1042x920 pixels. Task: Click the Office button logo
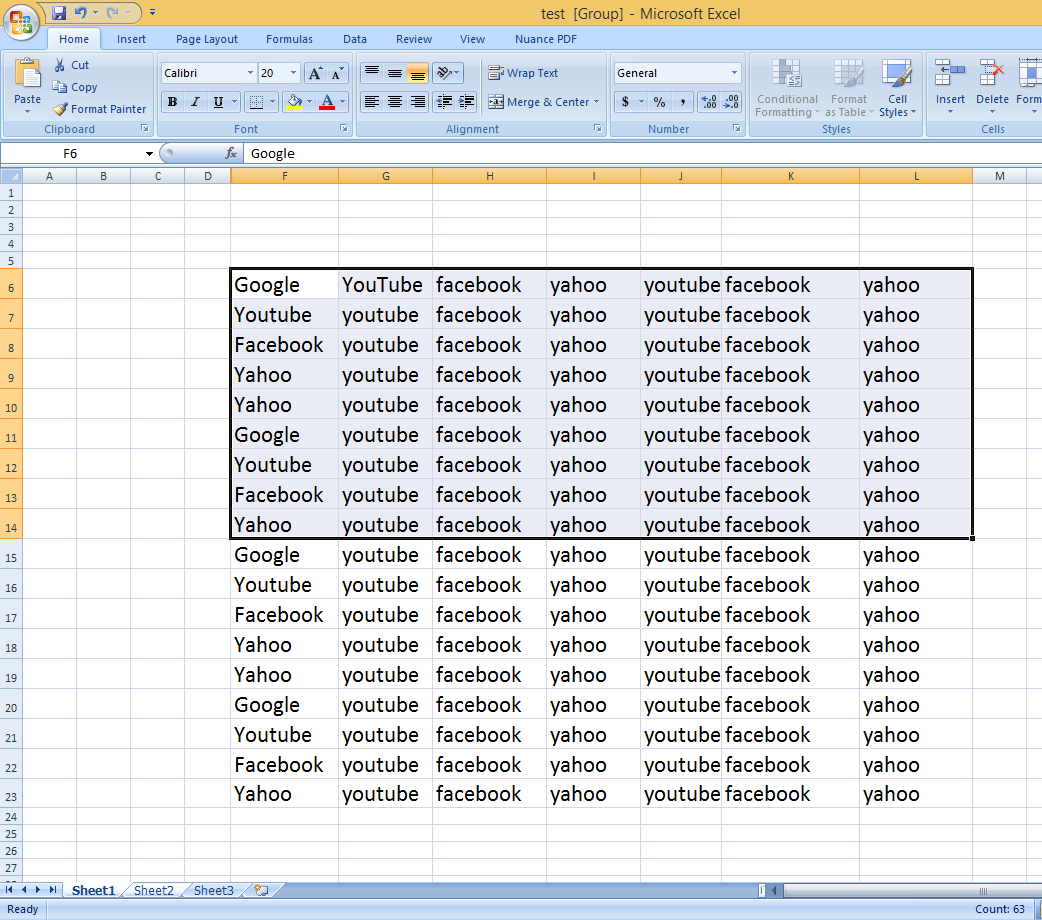(x=21, y=23)
